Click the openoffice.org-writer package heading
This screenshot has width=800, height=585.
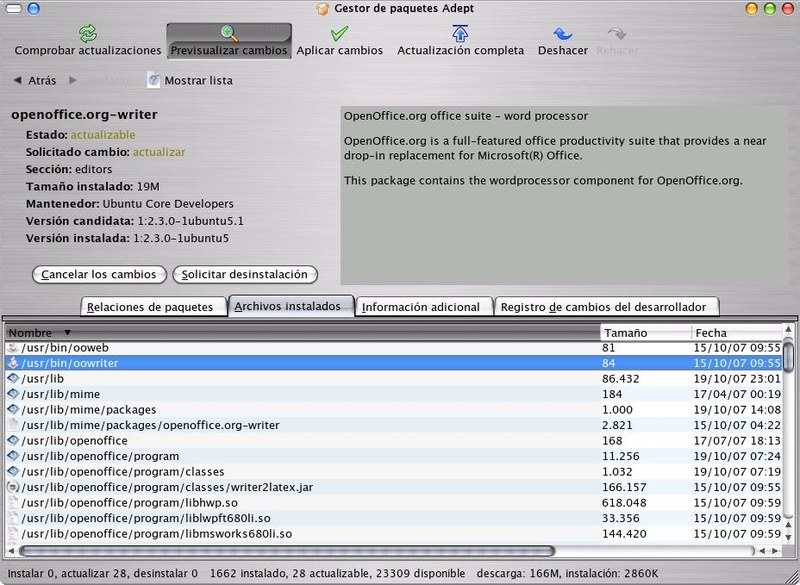click(x=84, y=115)
